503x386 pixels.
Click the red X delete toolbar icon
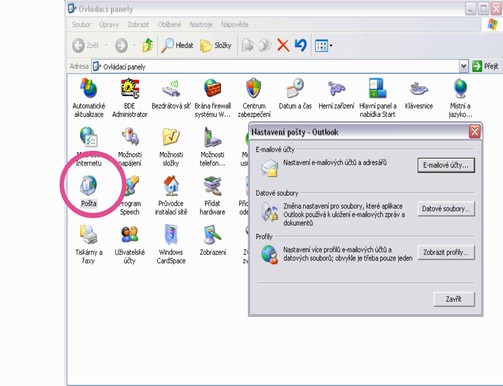coord(283,45)
